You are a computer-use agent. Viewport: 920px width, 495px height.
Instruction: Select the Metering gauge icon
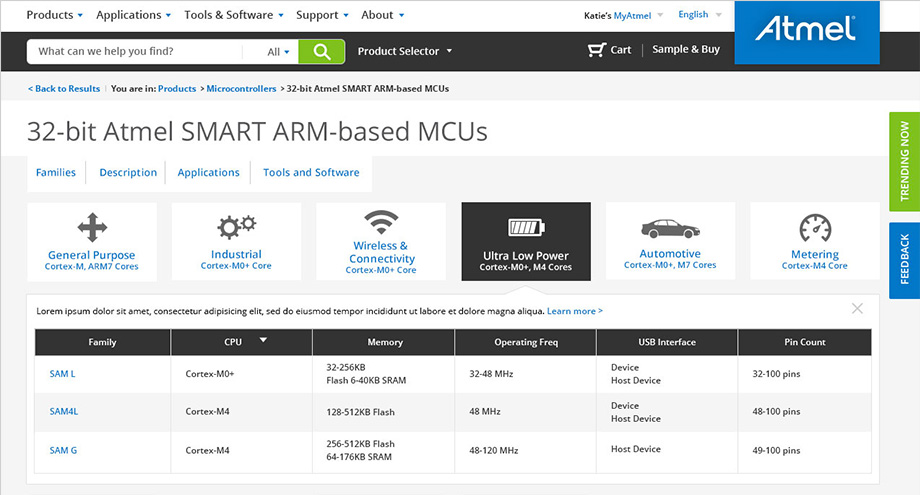point(815,228)
